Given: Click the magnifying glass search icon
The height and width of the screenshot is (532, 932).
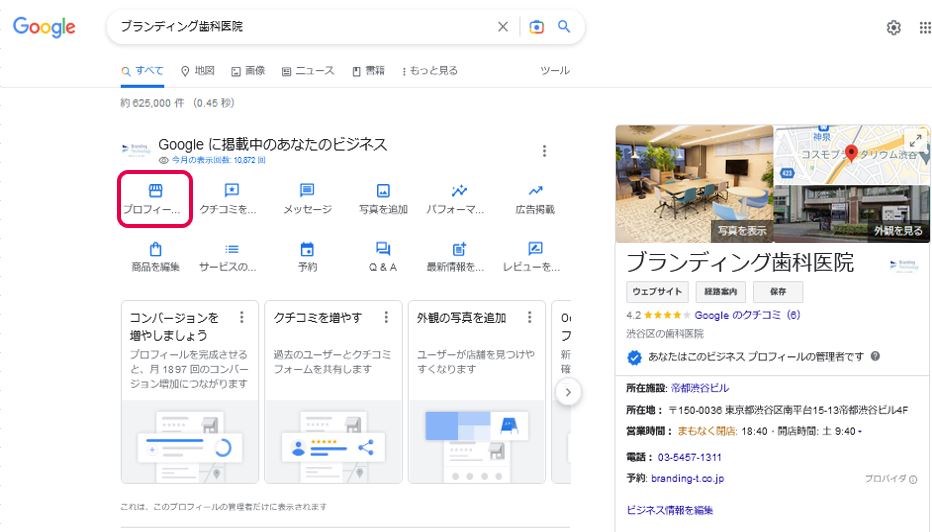Looking at the screenshot, I should point(563,26).
